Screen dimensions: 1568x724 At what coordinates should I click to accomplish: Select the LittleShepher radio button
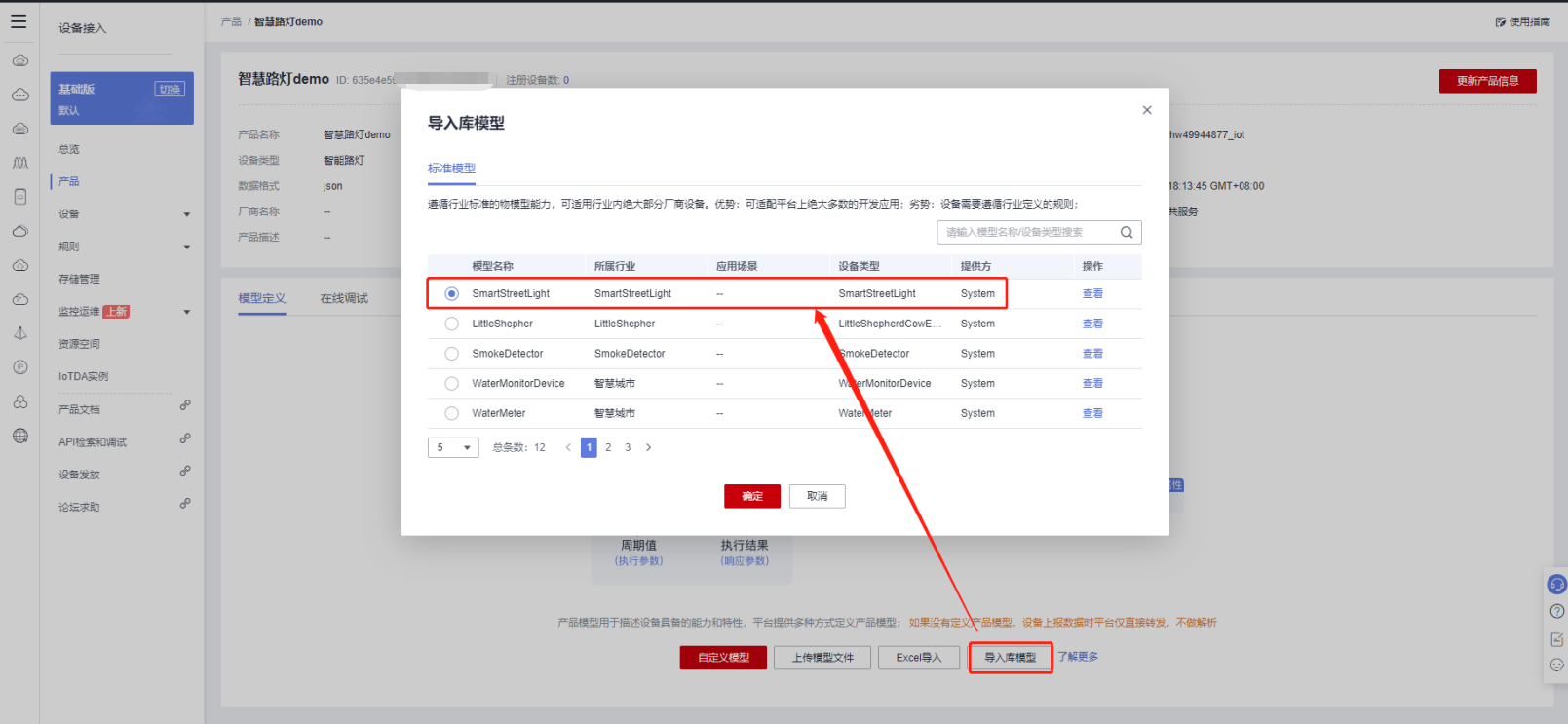[x=451, y=324]
